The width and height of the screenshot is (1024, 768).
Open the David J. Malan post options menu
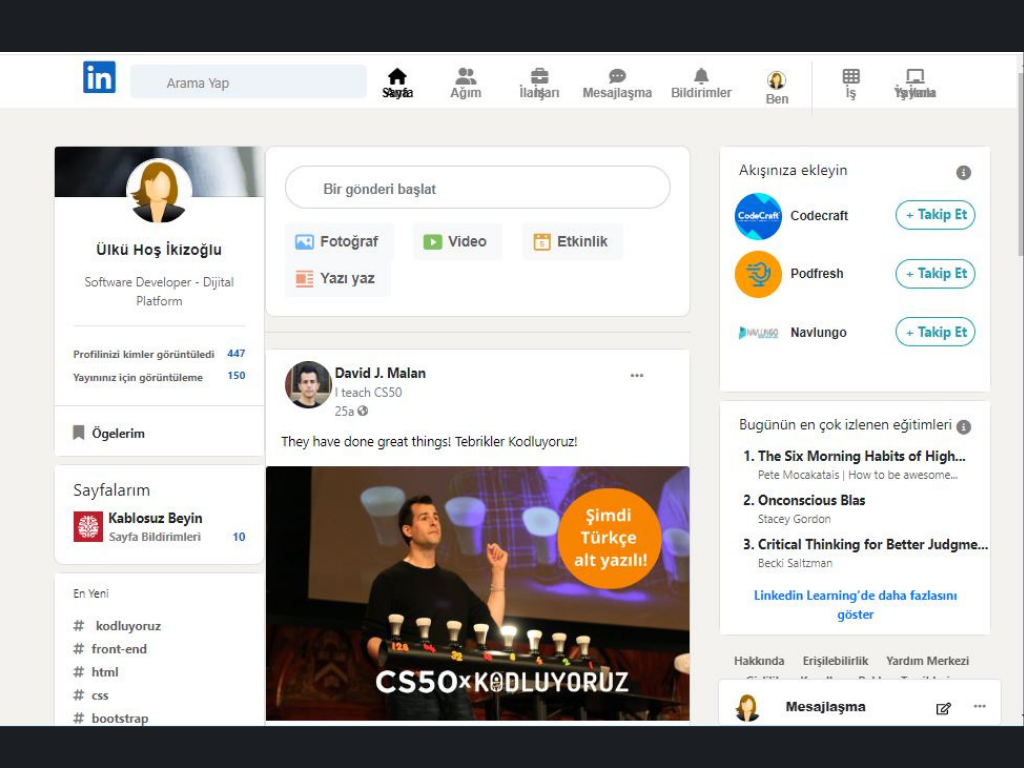pyautogui.click(x=637, y=376)
